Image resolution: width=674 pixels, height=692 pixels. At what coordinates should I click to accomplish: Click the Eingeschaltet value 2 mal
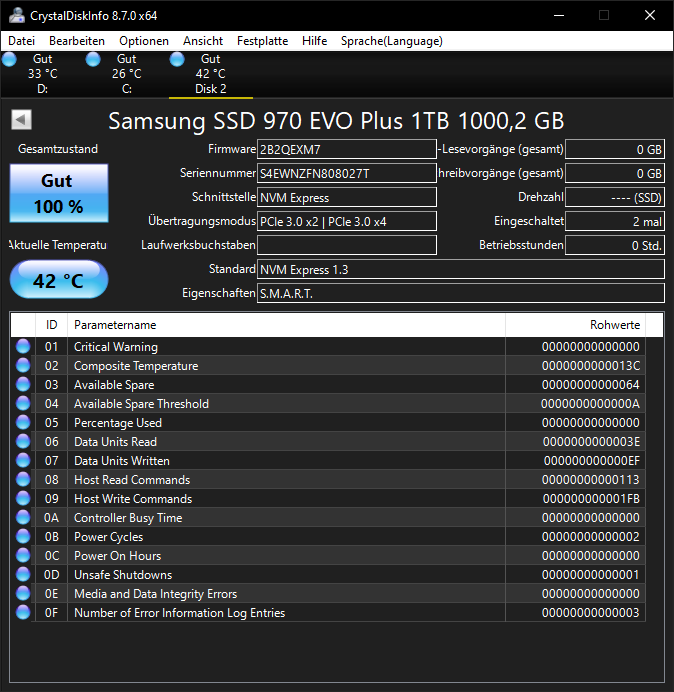(615, 221)
